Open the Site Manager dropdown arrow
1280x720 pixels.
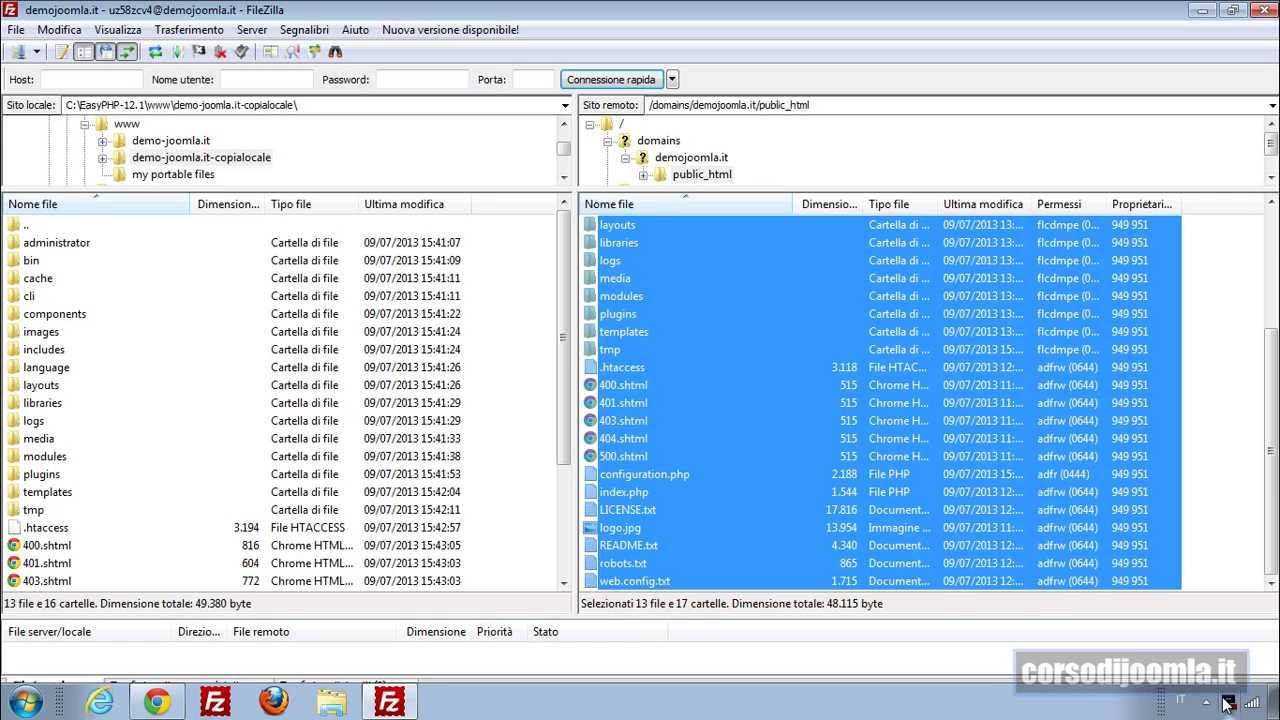click(37, 52)
